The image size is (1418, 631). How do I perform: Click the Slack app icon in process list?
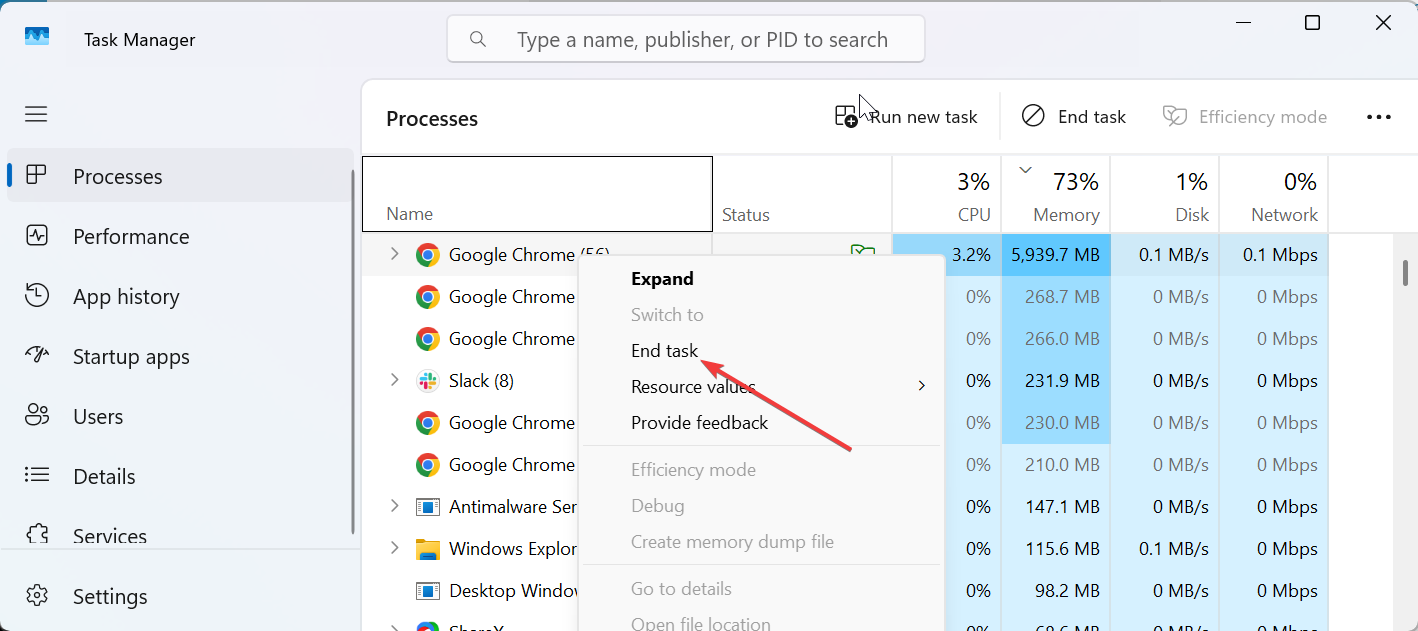tap(428, 381)
